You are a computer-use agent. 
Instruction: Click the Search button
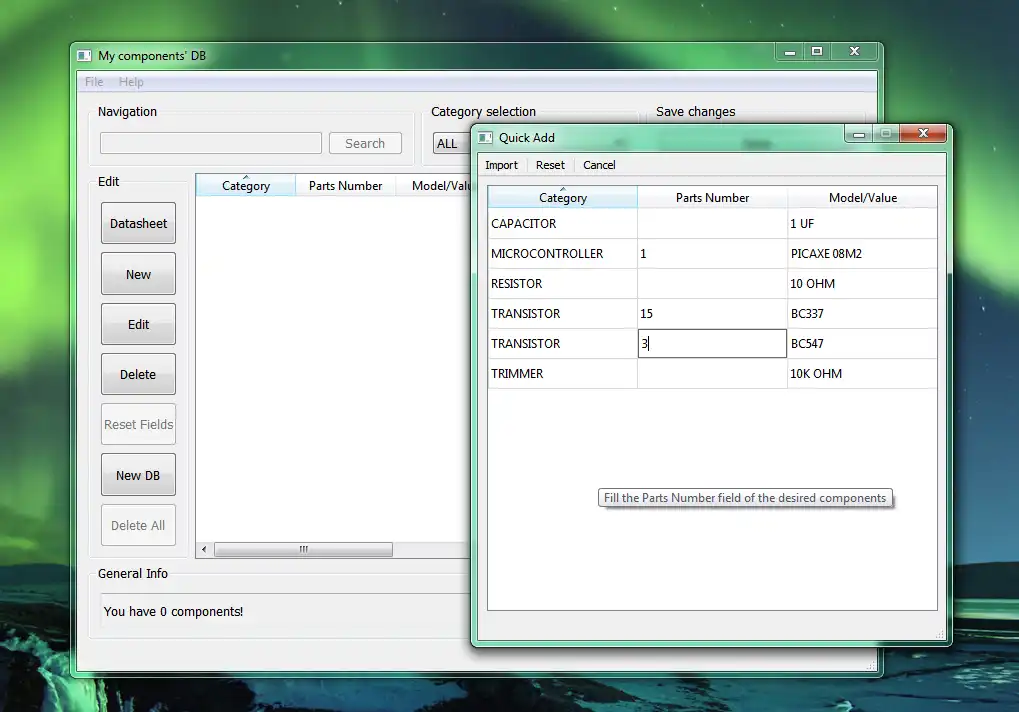coord(365,143)
